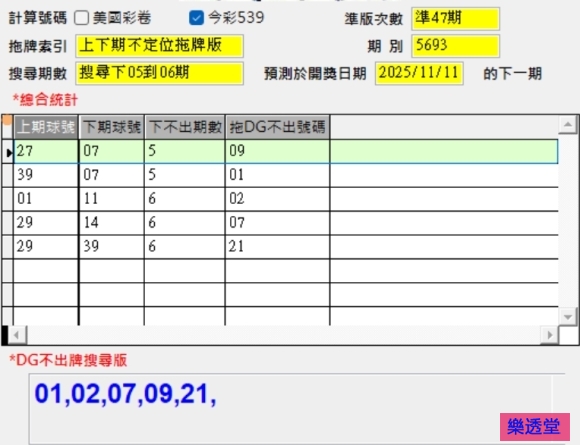Click the 拖DG不出號碼 column header

click(277, 127)
